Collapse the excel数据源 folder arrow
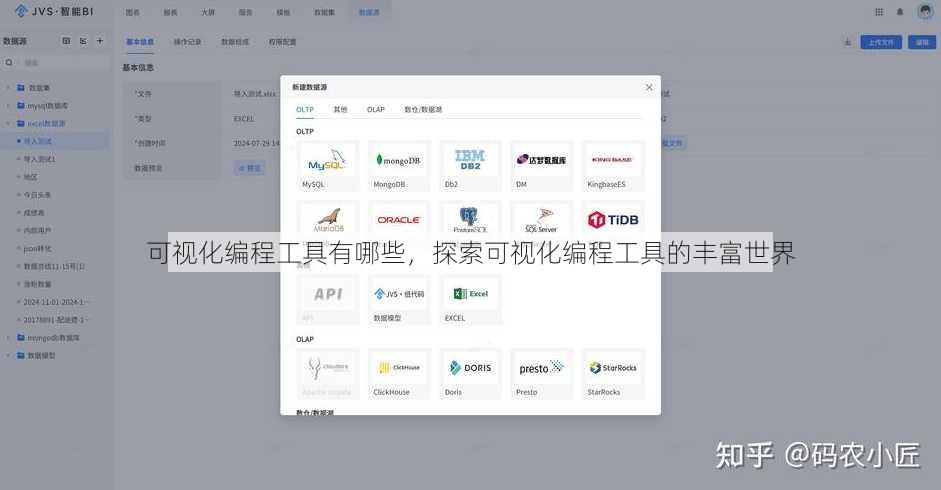Screen dimensions: 941x490 point(8,124)
